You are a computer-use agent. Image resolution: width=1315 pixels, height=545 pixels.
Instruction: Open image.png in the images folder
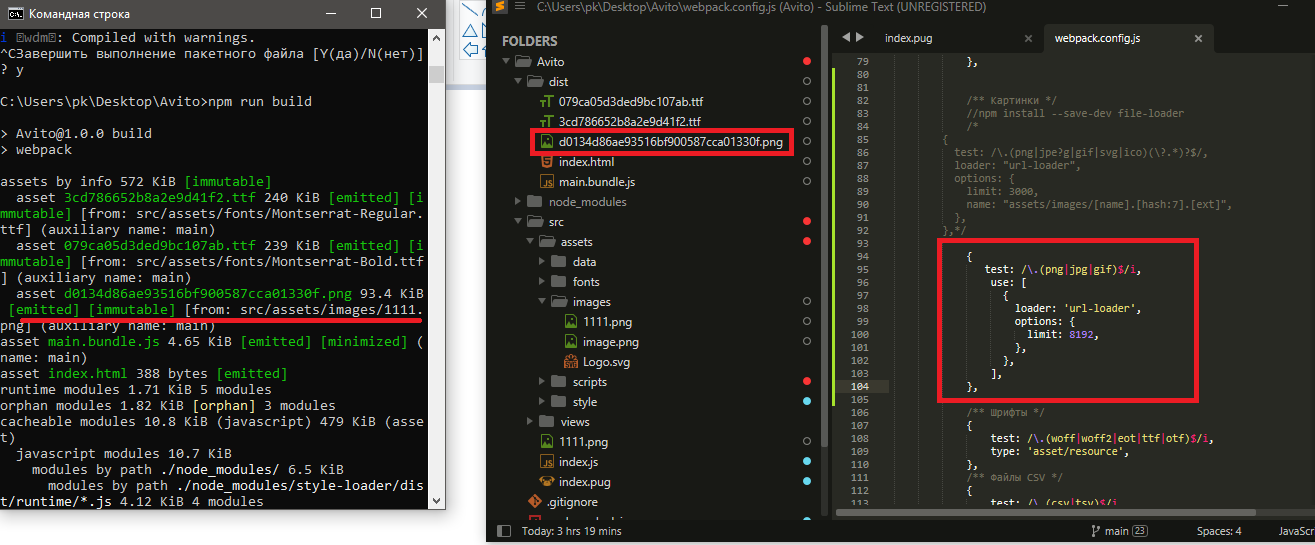click(611, 342)
